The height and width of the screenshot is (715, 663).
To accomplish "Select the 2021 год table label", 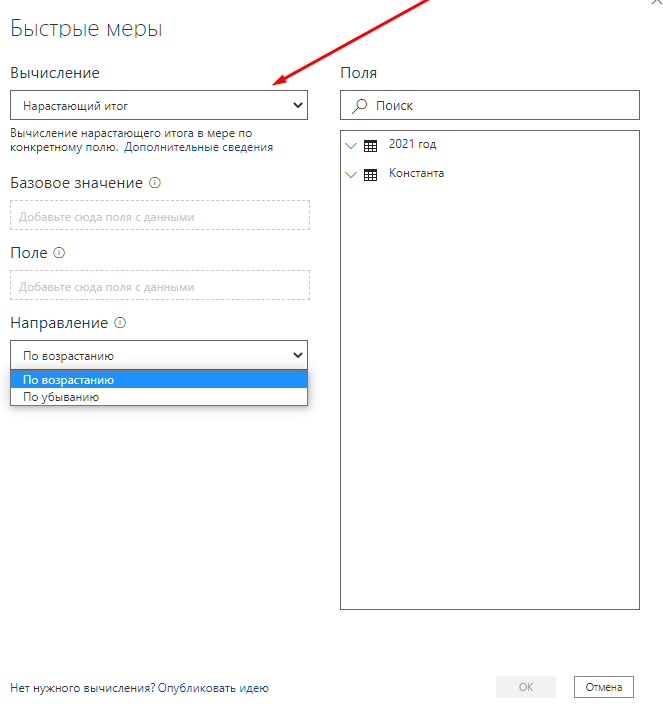I will [412, 145].
